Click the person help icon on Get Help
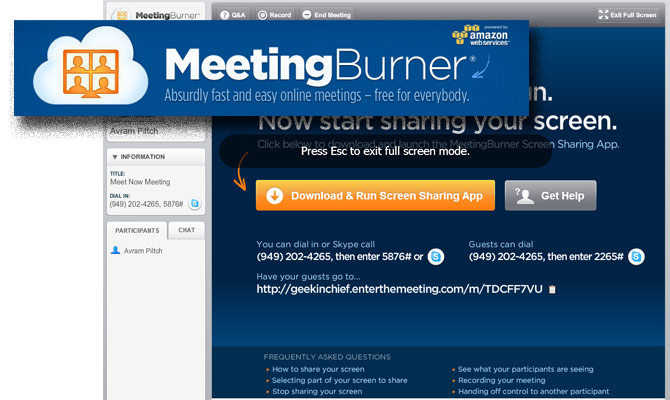The width and height of the screenshot is (670, 400). (524, 196)
